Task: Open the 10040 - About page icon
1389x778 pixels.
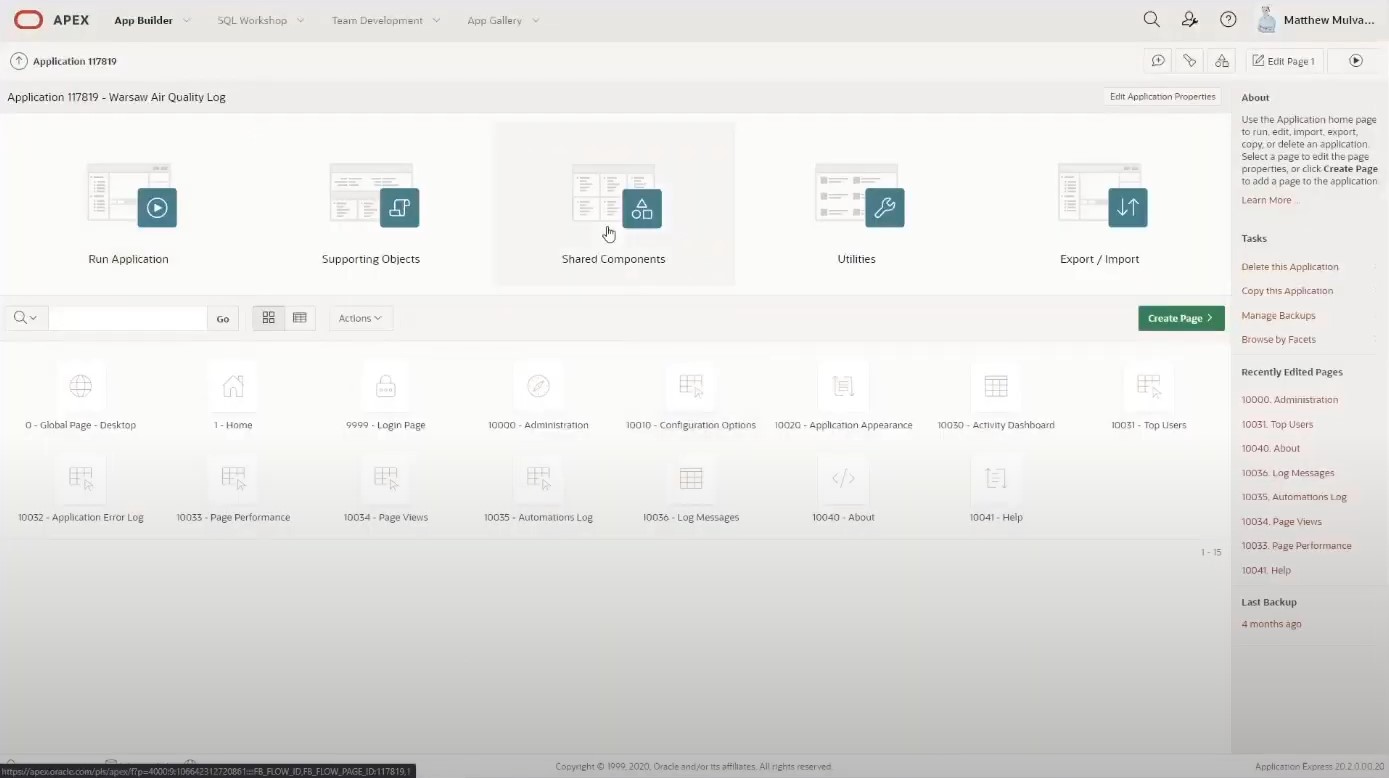Action: [843, 478]
